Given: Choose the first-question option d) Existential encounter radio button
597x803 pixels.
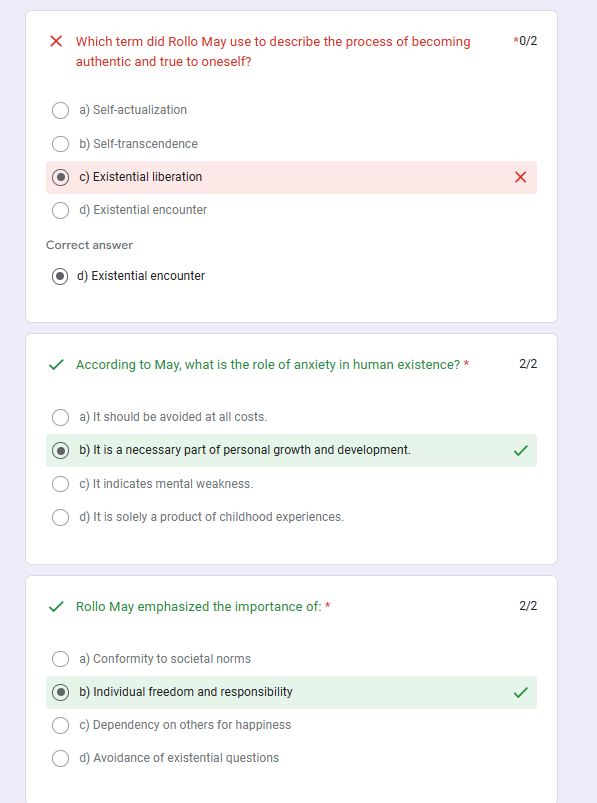Looking at the screenshot, I should tap(60, 210).
